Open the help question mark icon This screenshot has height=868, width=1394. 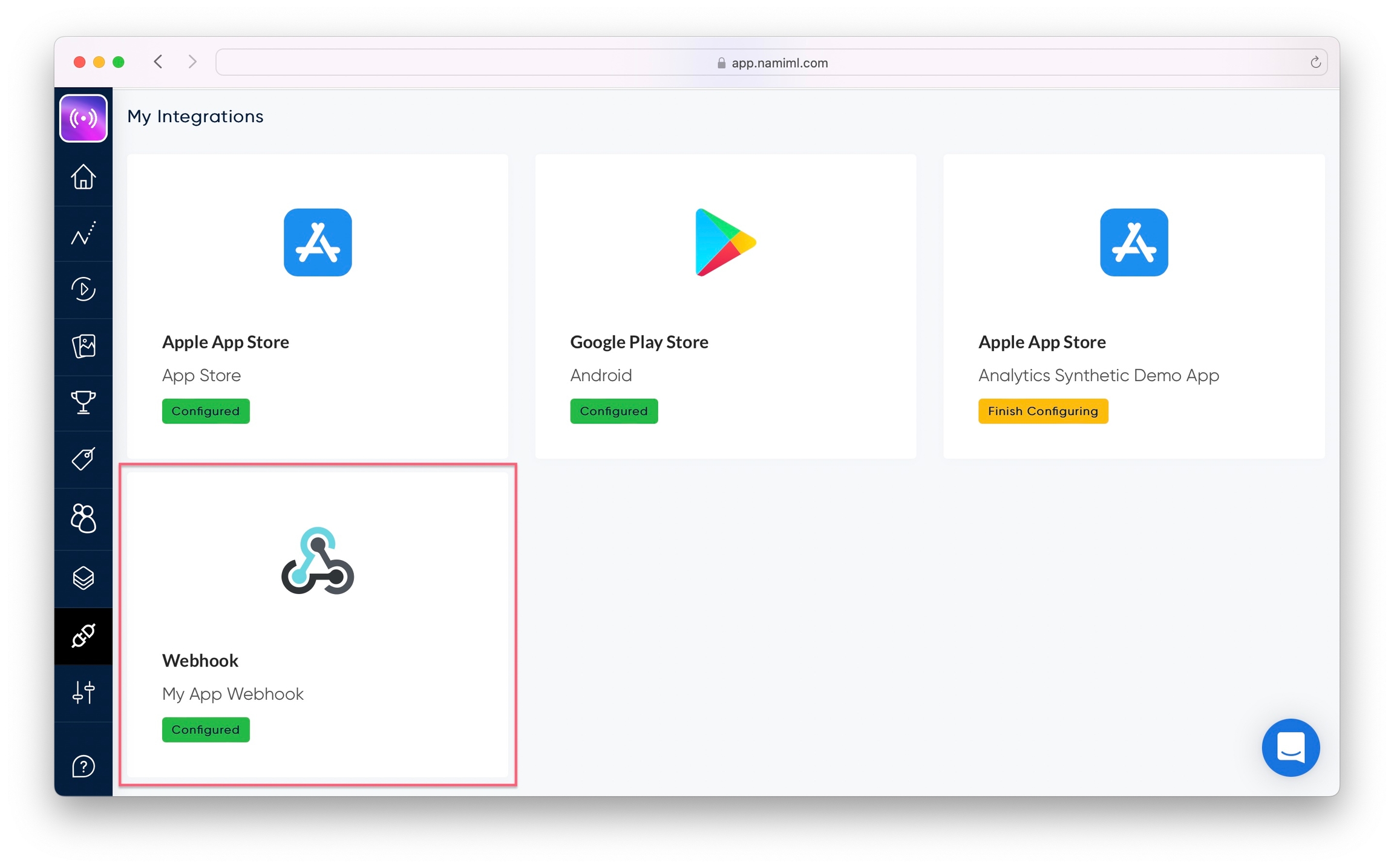pos(83,766)
